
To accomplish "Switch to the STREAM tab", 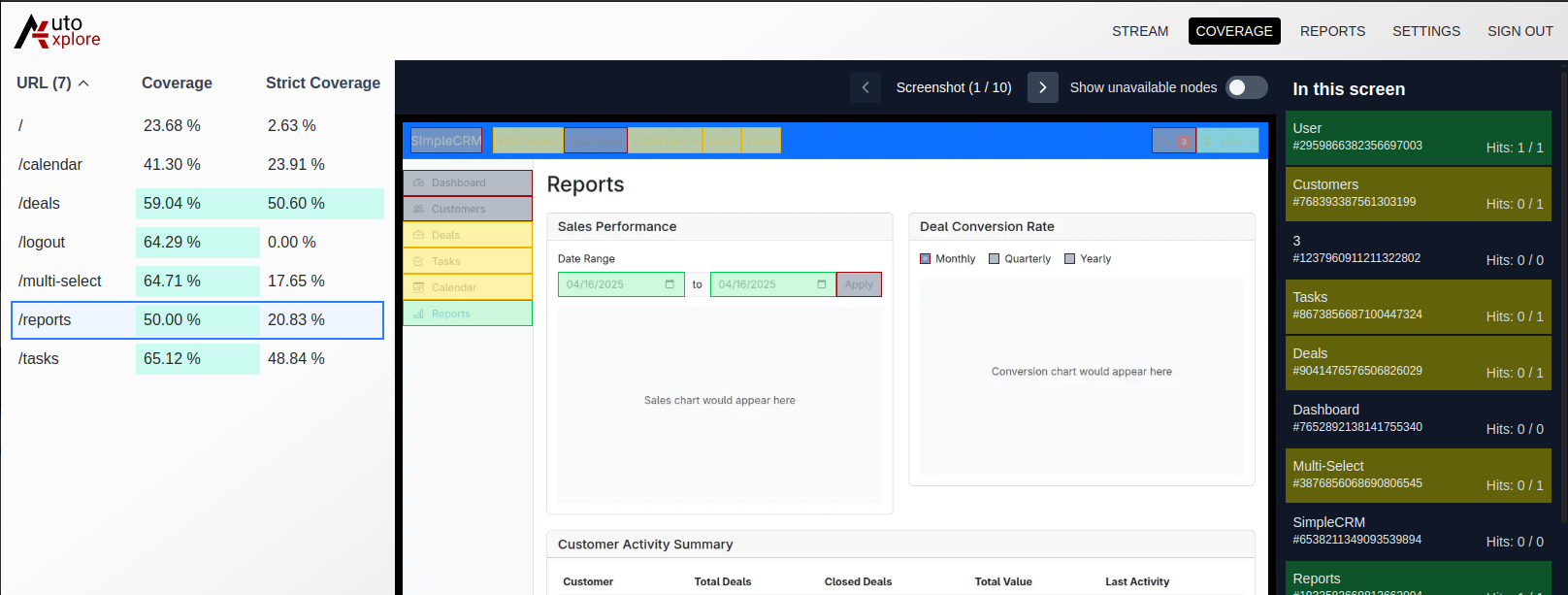I will 1140,31.
